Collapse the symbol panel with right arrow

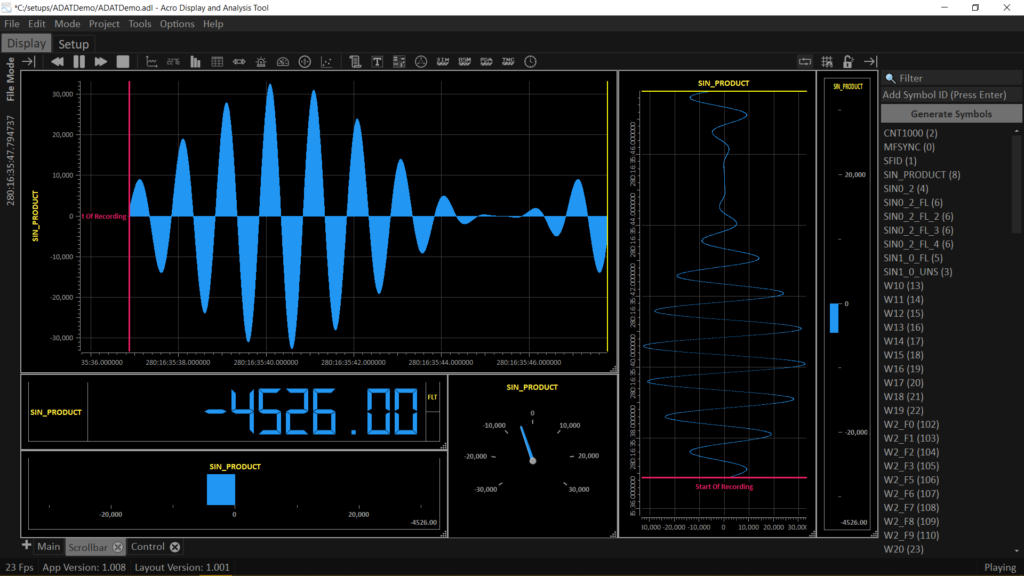[870, 62]
